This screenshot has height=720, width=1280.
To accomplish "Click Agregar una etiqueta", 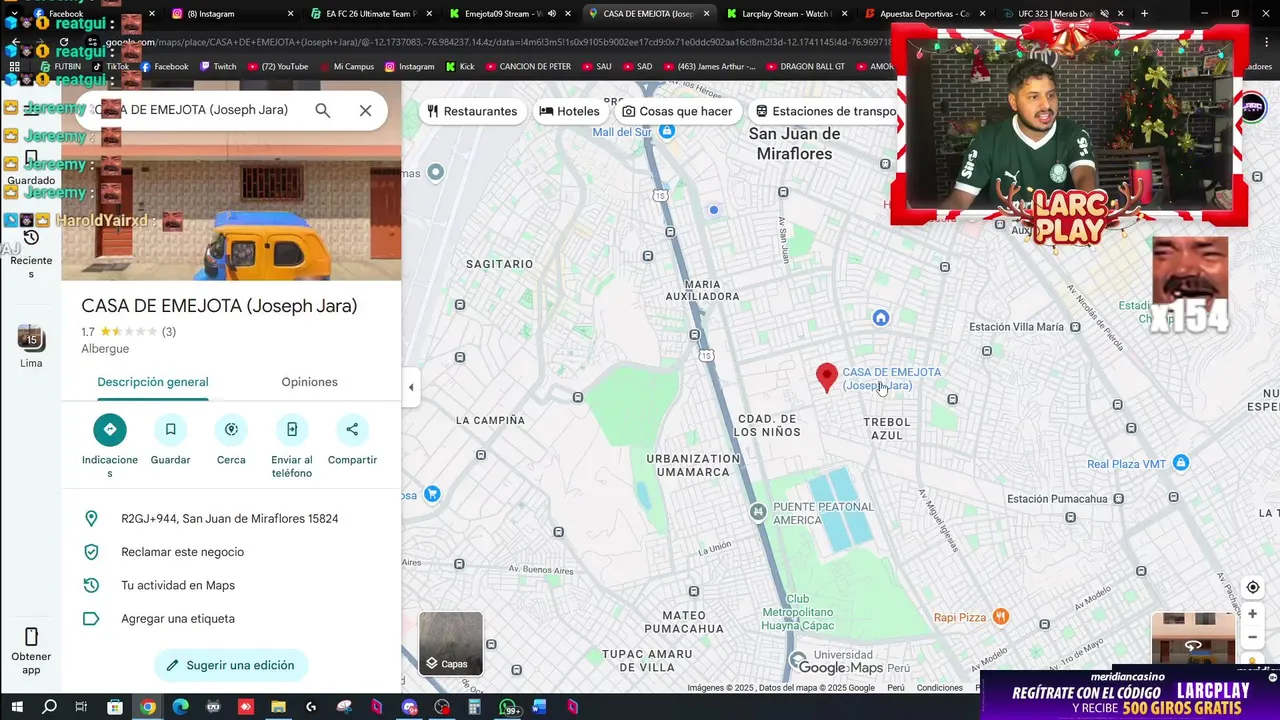I will [231, 619].
